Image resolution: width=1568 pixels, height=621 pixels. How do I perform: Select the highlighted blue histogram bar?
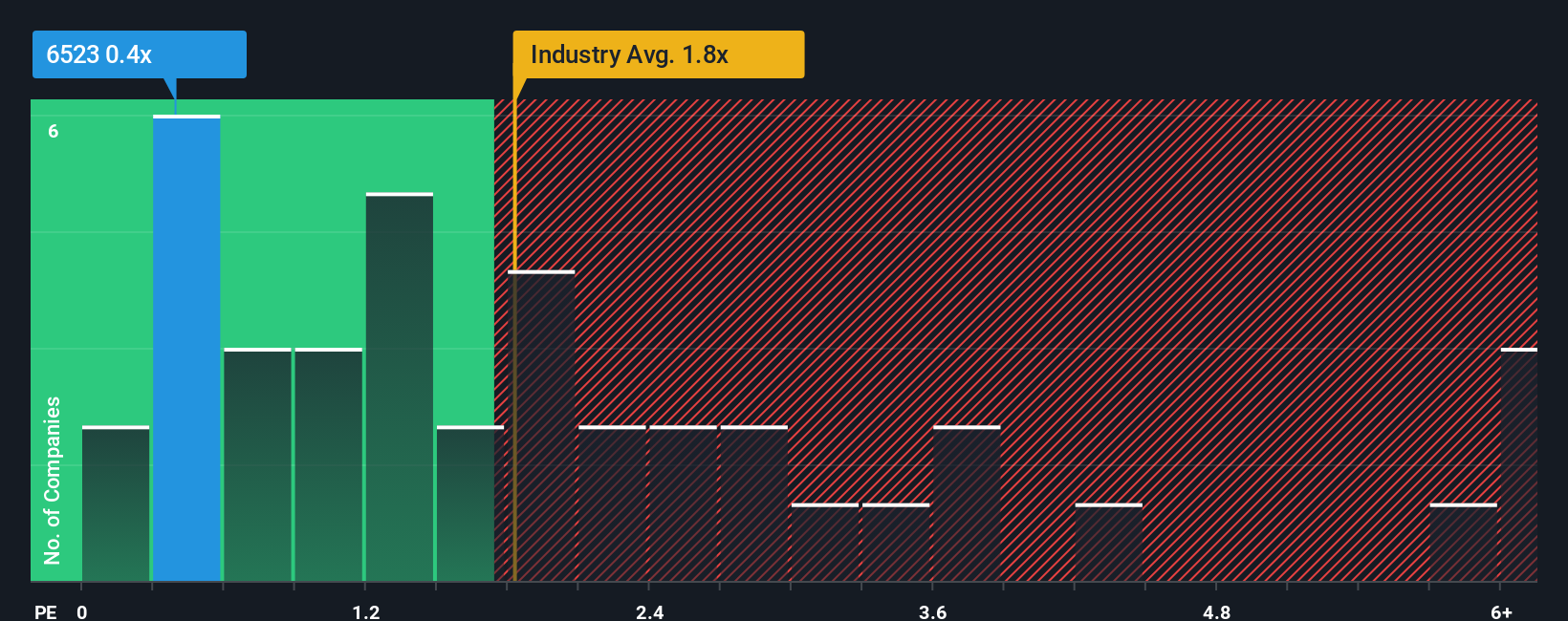coord(186,348)
